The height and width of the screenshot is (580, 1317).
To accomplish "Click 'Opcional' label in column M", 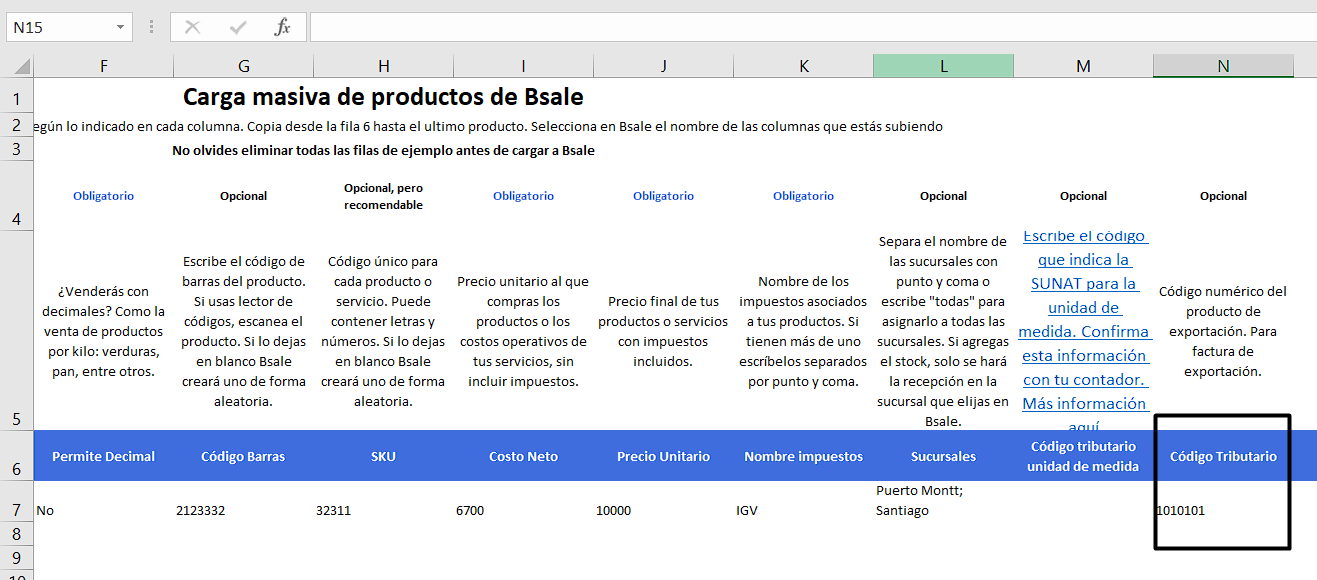I will [1083, 196].
